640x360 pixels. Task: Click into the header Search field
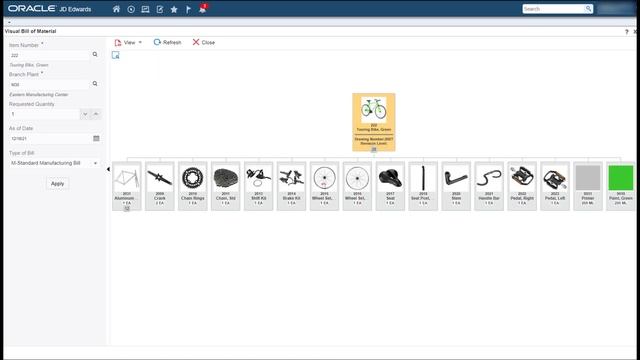click(553, 9)
